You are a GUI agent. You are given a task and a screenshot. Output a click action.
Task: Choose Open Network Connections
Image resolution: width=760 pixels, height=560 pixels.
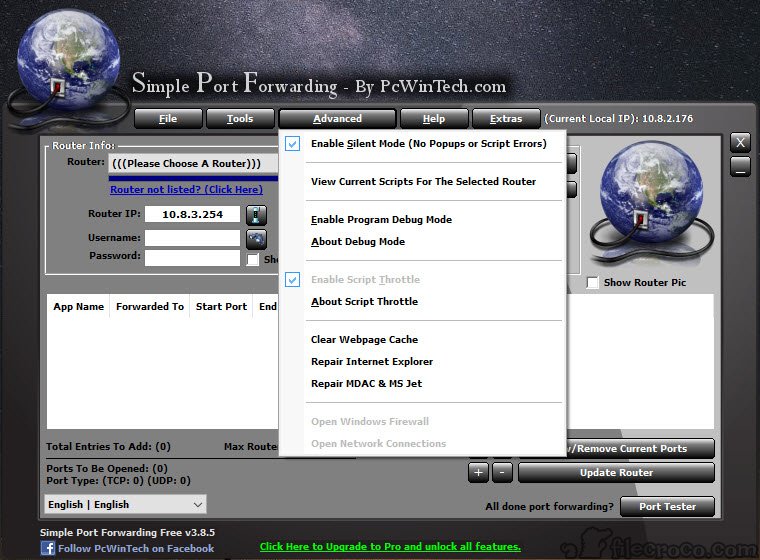(423, 443)
